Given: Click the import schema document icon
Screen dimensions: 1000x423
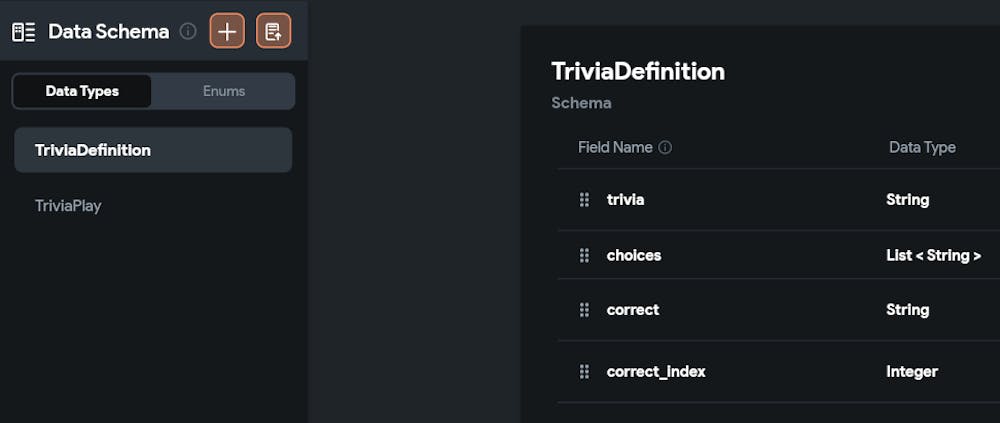Looking at the screenshot, I should pos(273,31).
